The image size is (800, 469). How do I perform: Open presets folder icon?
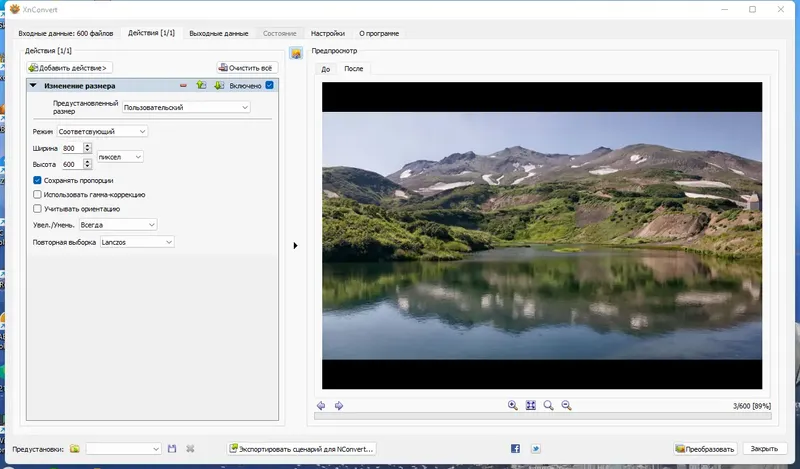click(x=75, y=449)
